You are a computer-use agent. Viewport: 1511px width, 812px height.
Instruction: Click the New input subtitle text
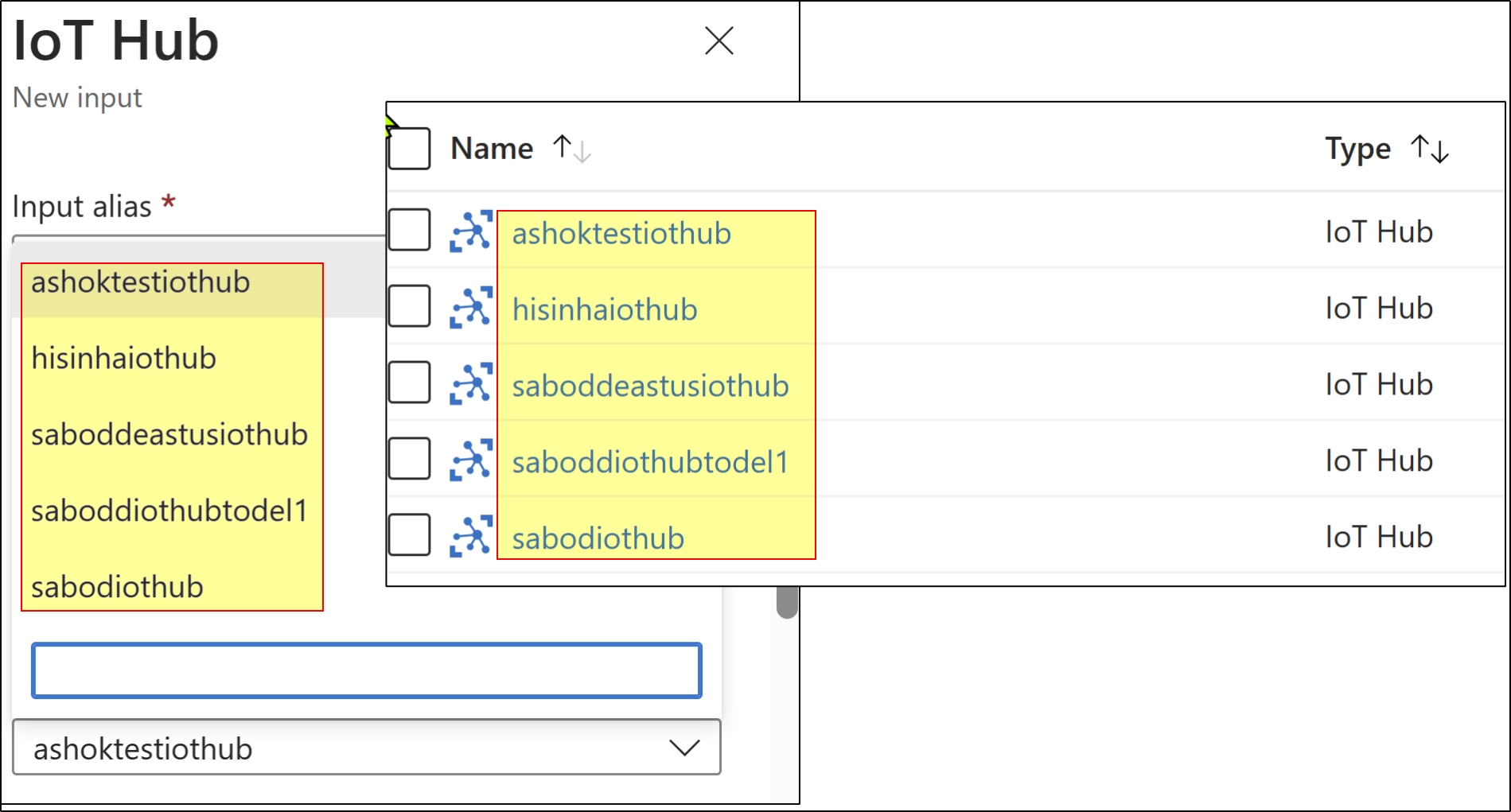click(77, 98)
